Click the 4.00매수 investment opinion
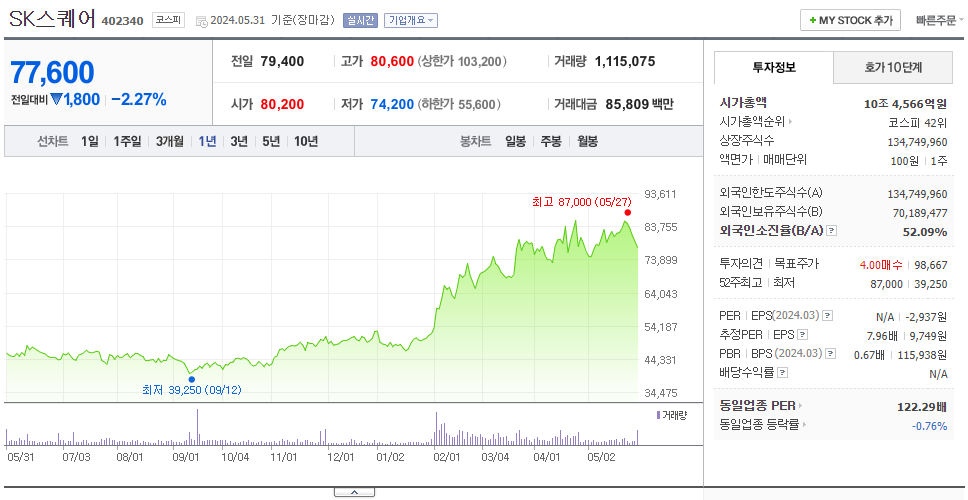Viewport: 968px width, 500px height. pos(882,265)
